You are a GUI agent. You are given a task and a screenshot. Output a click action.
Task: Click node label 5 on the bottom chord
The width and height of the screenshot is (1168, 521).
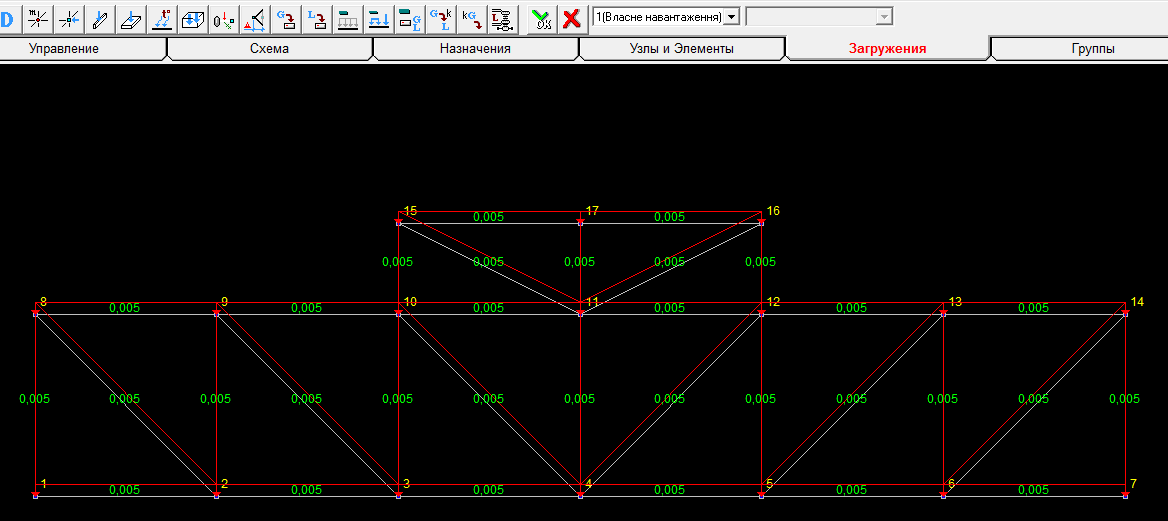769,484
